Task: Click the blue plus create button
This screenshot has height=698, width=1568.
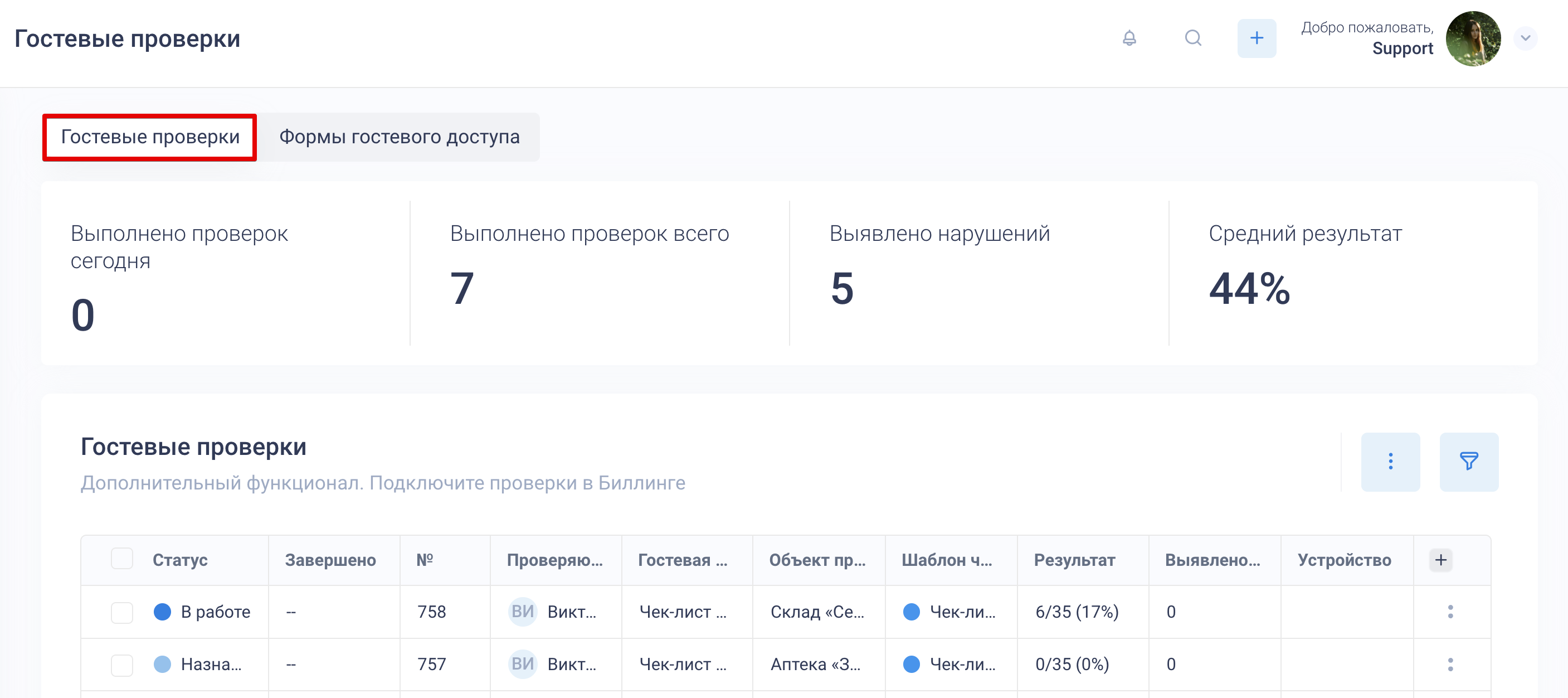Action: click(1256, 38)
